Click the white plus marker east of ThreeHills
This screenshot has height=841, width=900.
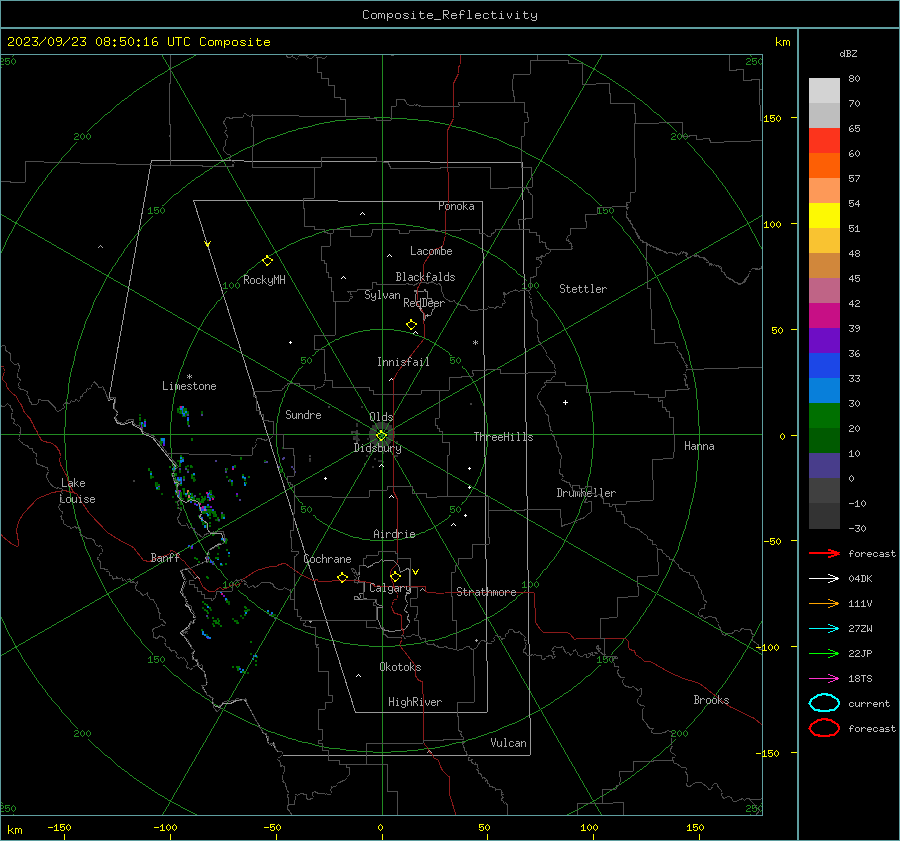(565, 402)
